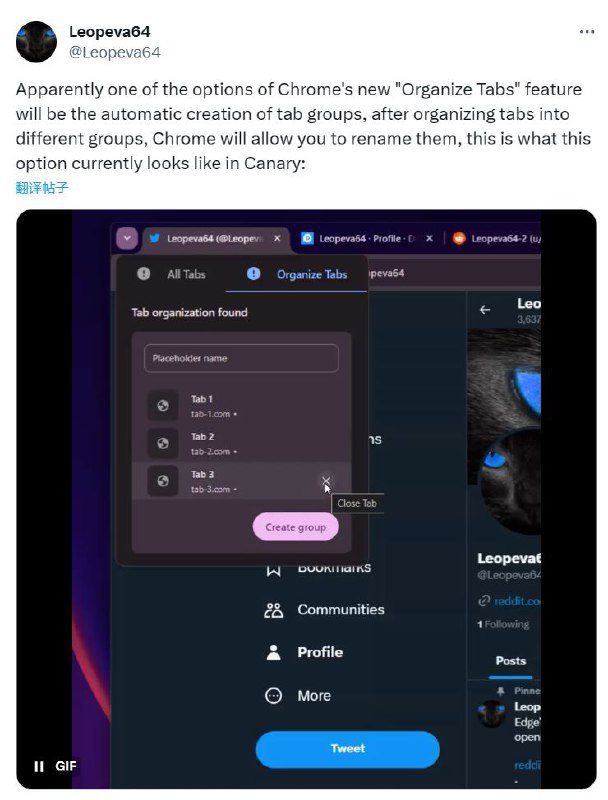Pause the GIF playback
Viewport: 608px width, 800px height.
click(x=39, y=766)
